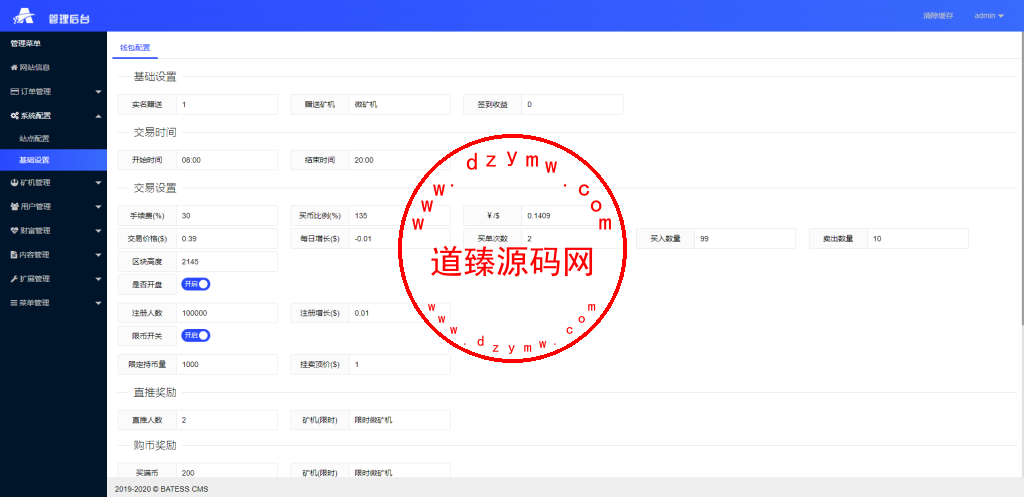Toggle the 是否开盘 switch
The image size is (1024, 497).
click(x=196, y=284)
